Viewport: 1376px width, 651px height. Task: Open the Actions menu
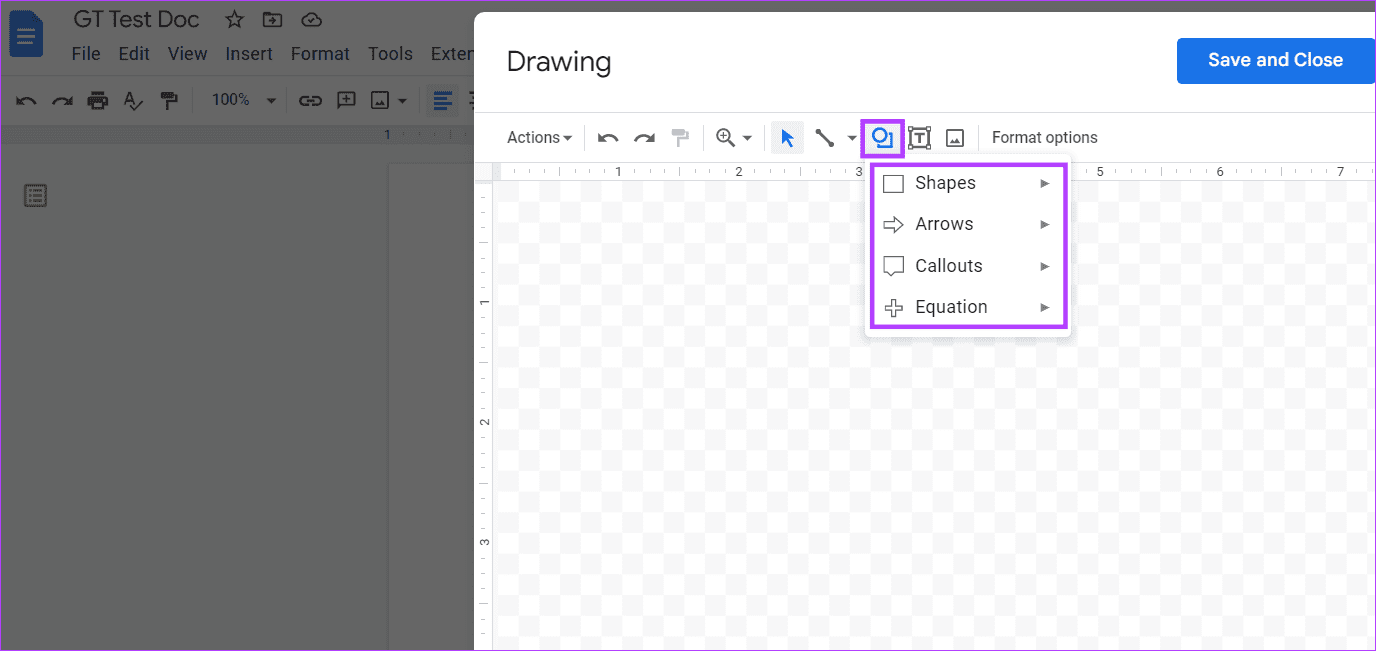(x=538, y=137)
